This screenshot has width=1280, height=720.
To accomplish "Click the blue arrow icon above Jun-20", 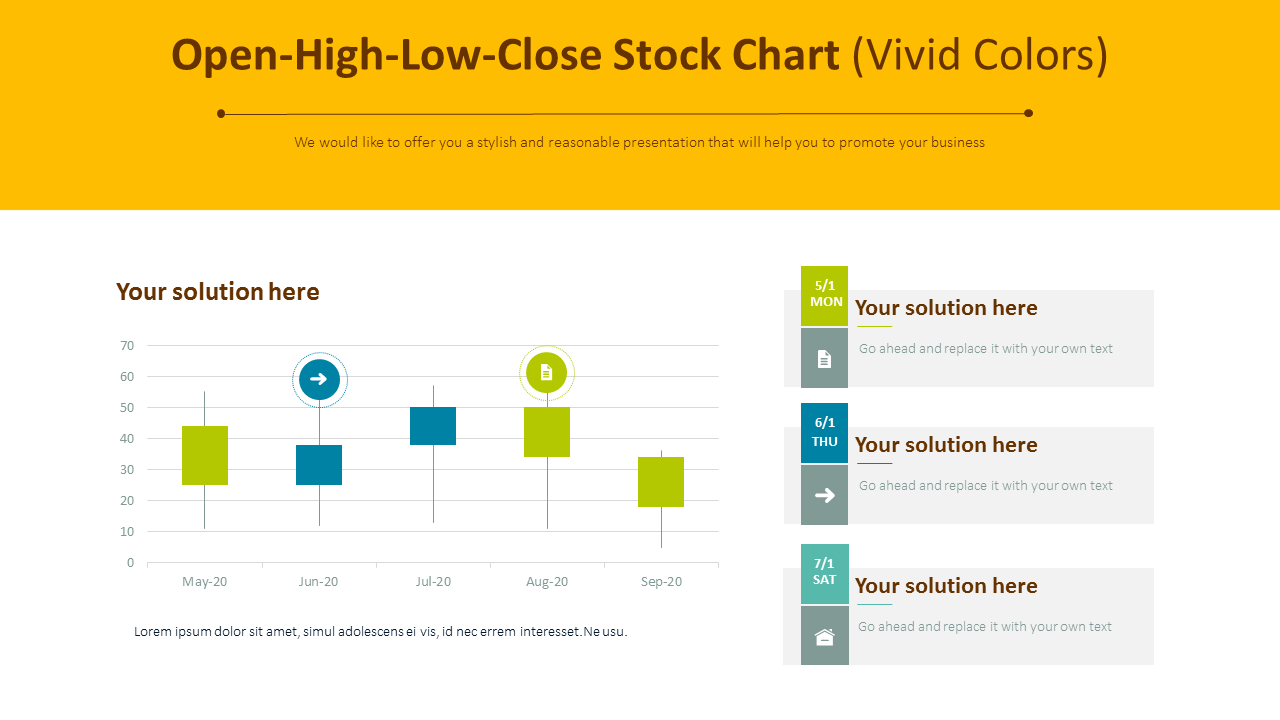I will 319,380.
